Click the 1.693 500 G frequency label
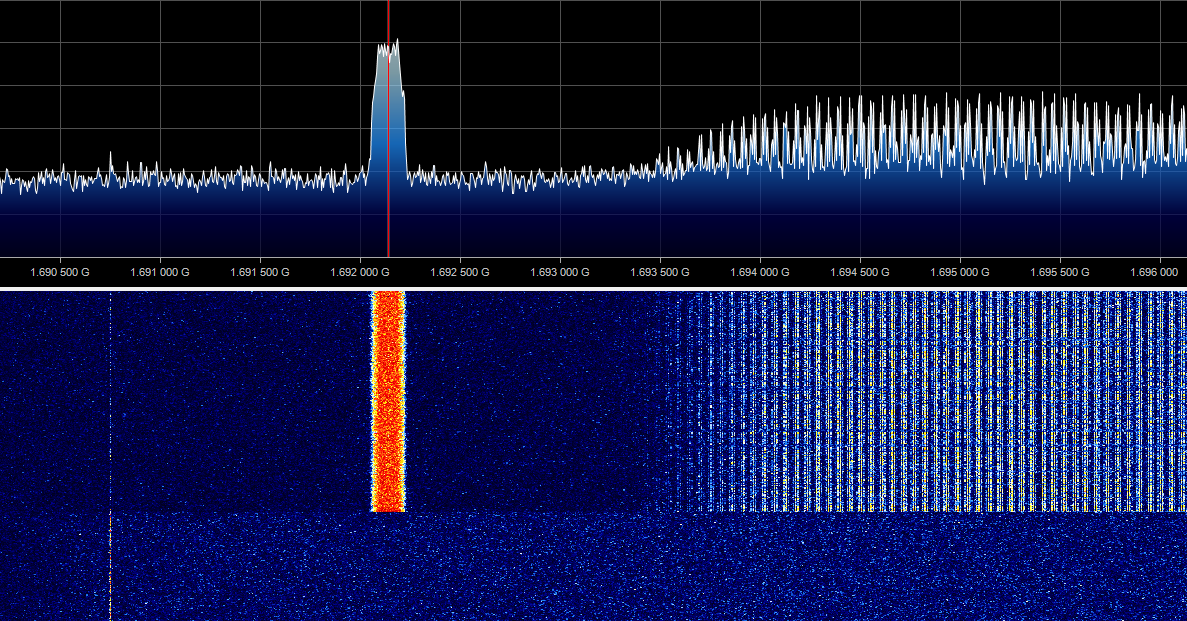This screenshot has height=621, width=1187. click(x=659, y=272)
